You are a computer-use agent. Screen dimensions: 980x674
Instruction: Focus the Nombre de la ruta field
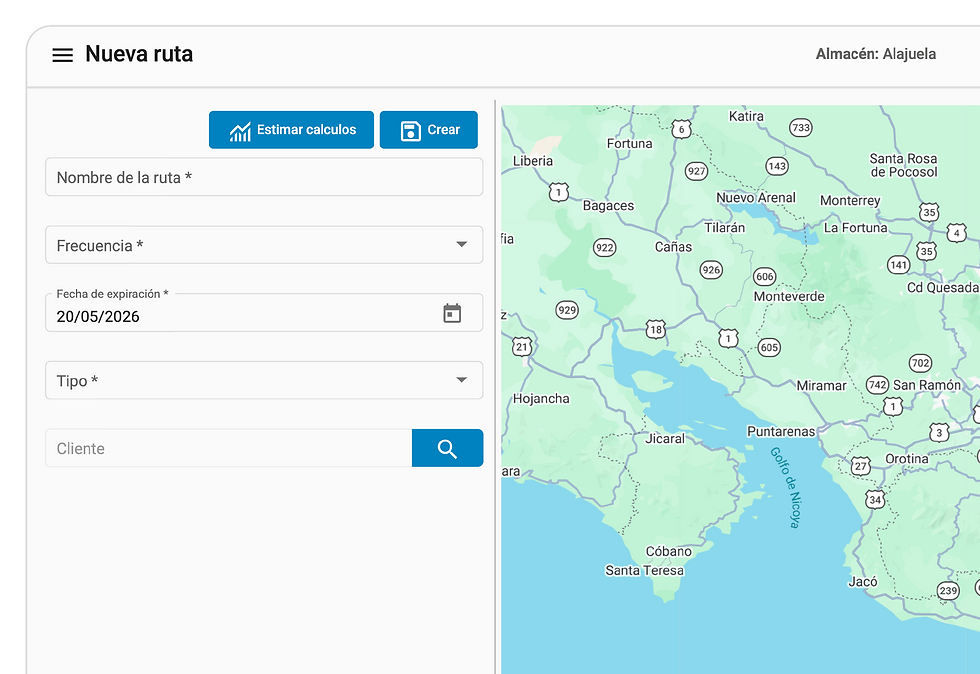point(264,177)
